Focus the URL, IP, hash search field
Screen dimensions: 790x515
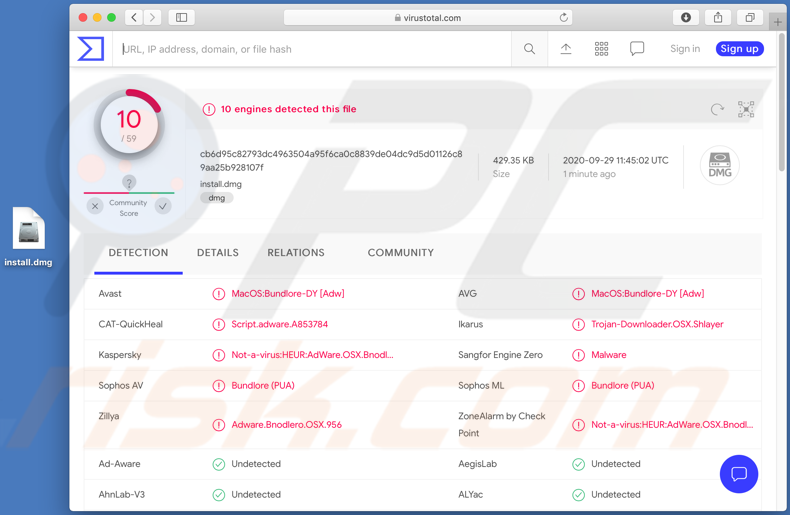(x=312, y=49)
